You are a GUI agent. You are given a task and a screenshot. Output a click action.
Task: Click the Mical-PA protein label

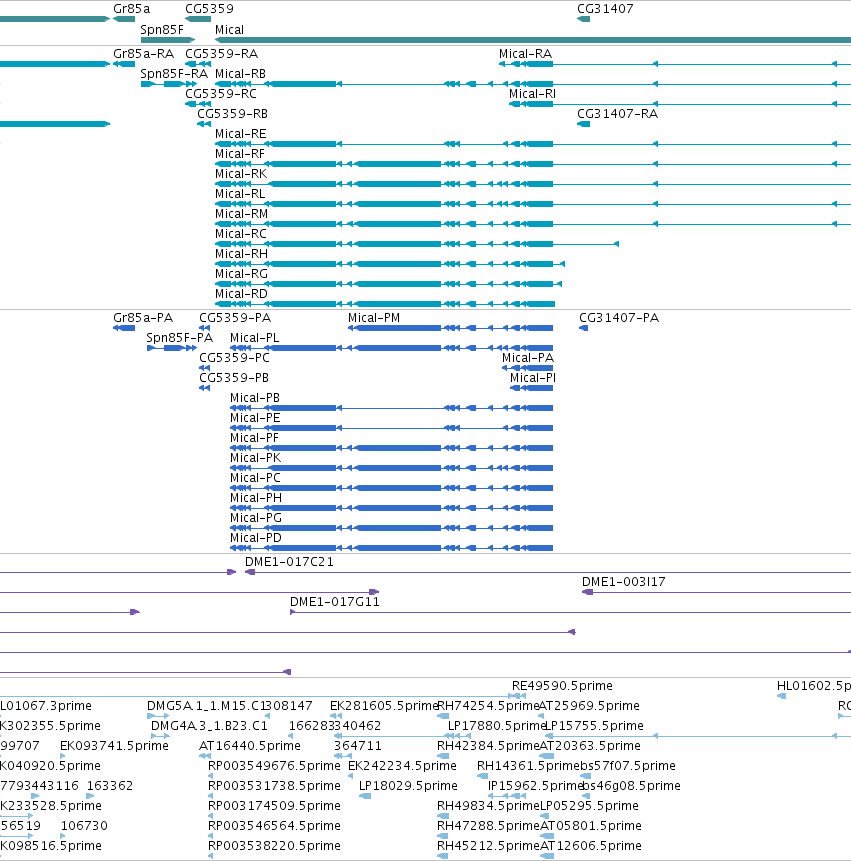tap(528, 358)
